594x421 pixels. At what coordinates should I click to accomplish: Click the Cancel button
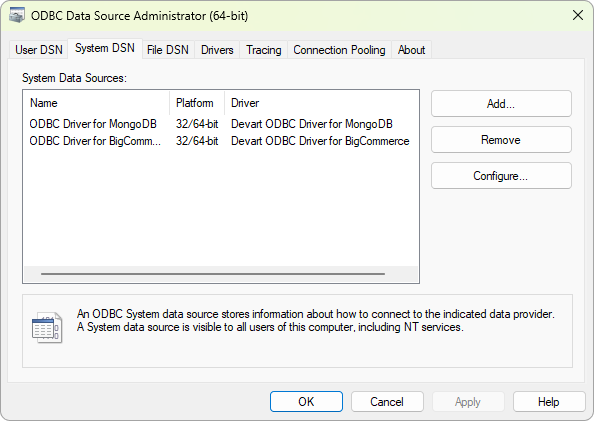coord(387,402)
